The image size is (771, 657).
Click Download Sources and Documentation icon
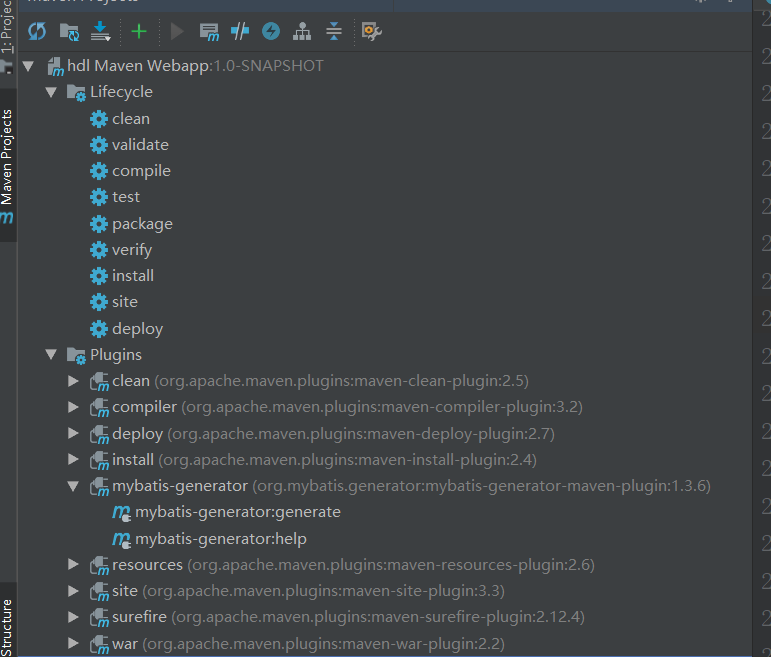100,32
